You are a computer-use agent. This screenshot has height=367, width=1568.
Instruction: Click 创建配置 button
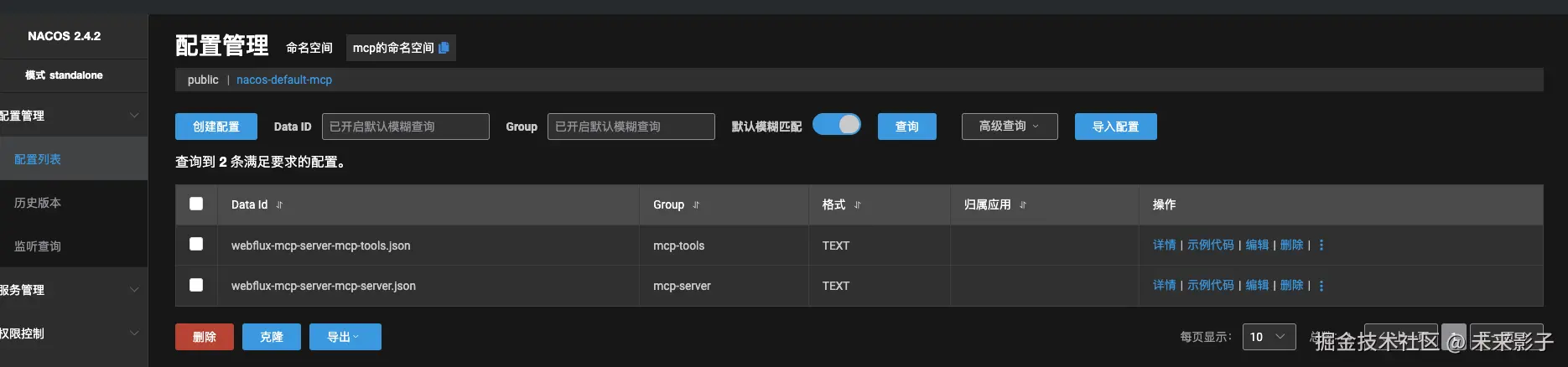pos(215,127)
